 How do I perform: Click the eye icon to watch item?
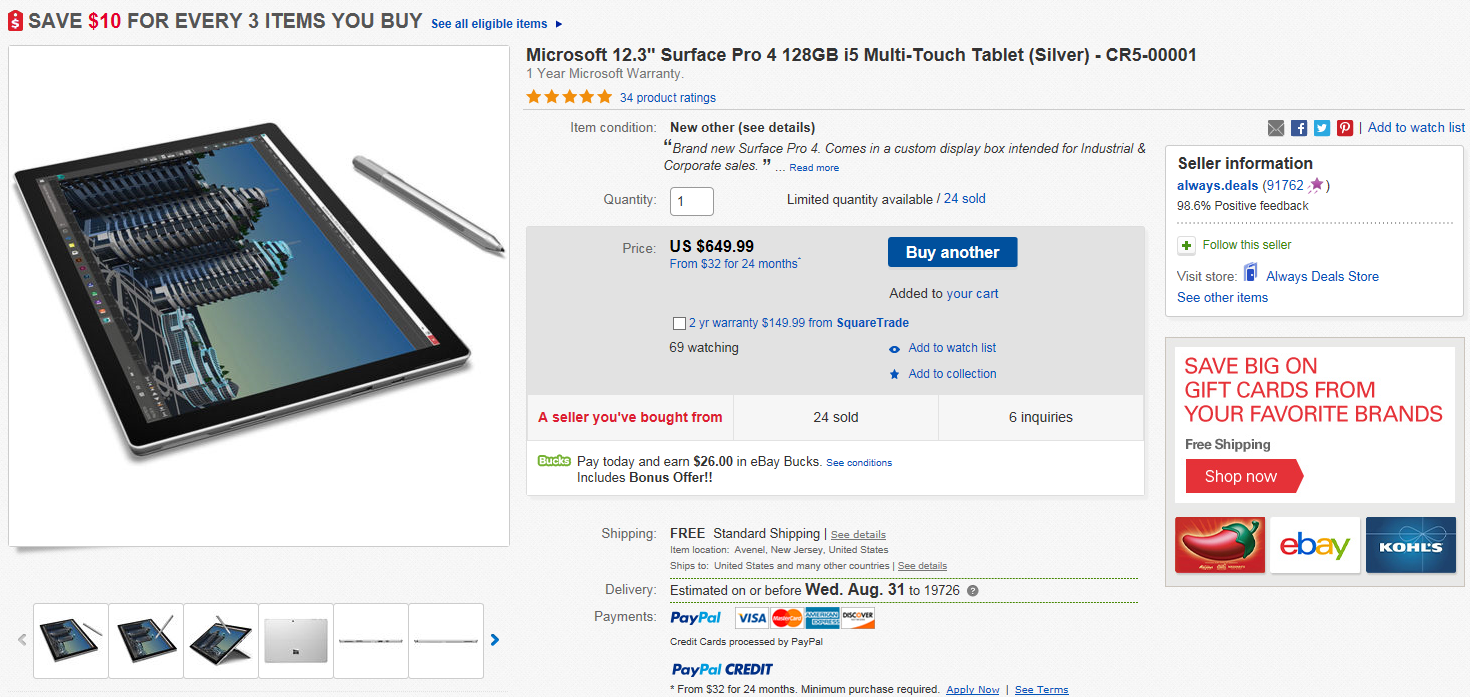[x=894, y=349]
